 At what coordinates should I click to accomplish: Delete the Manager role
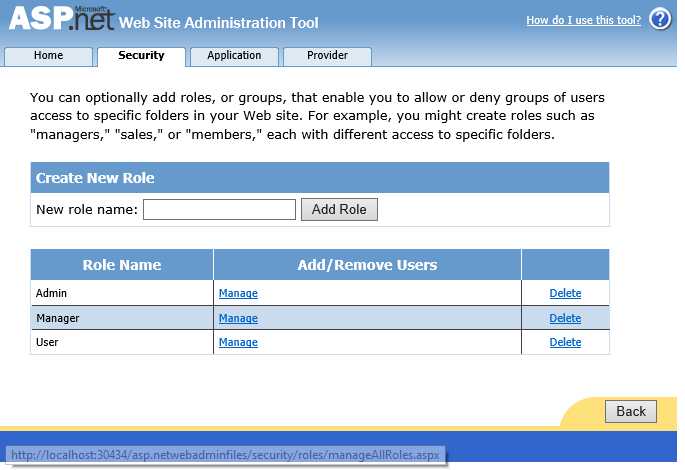click(565, 318)
